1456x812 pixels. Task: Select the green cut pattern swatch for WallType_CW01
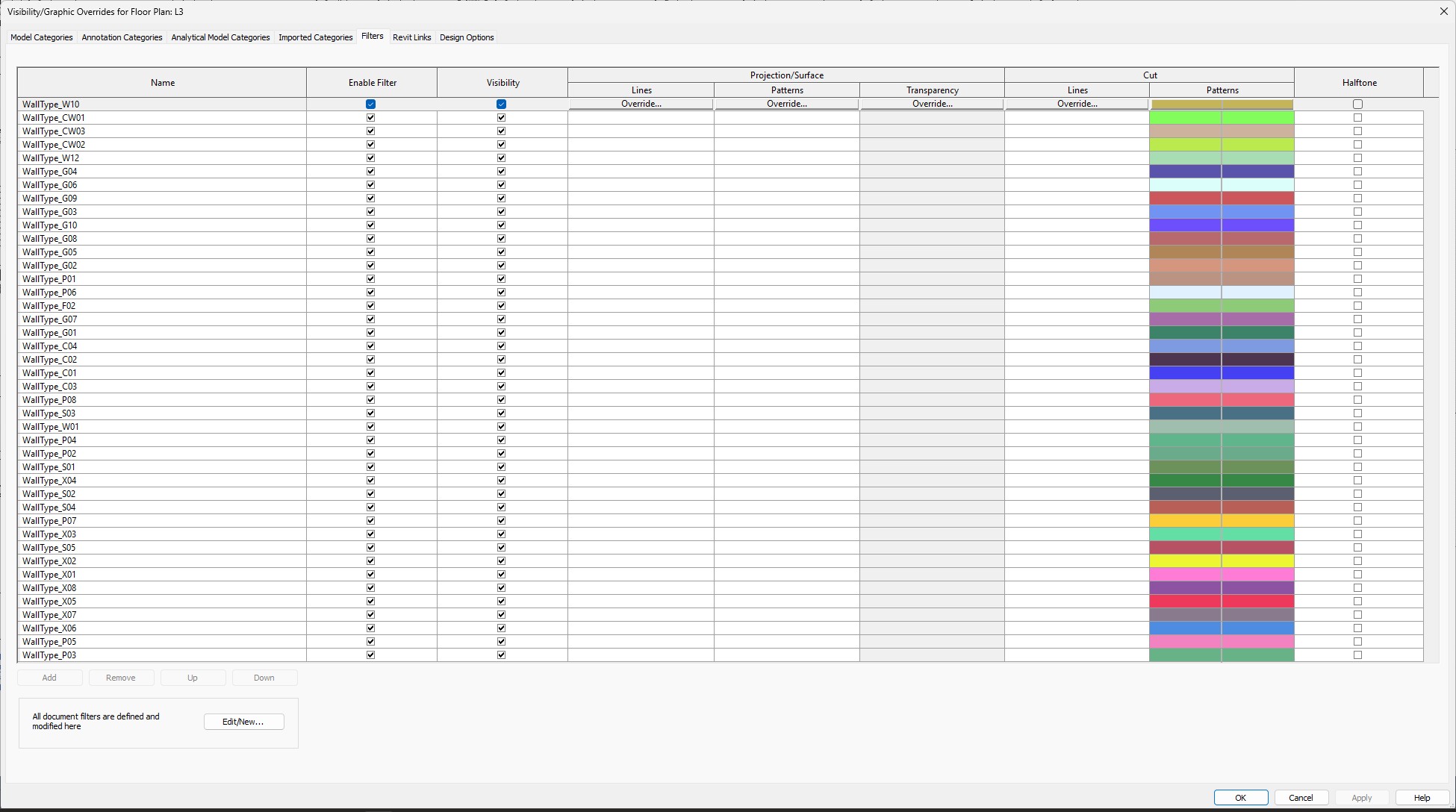pos(1222,118)
